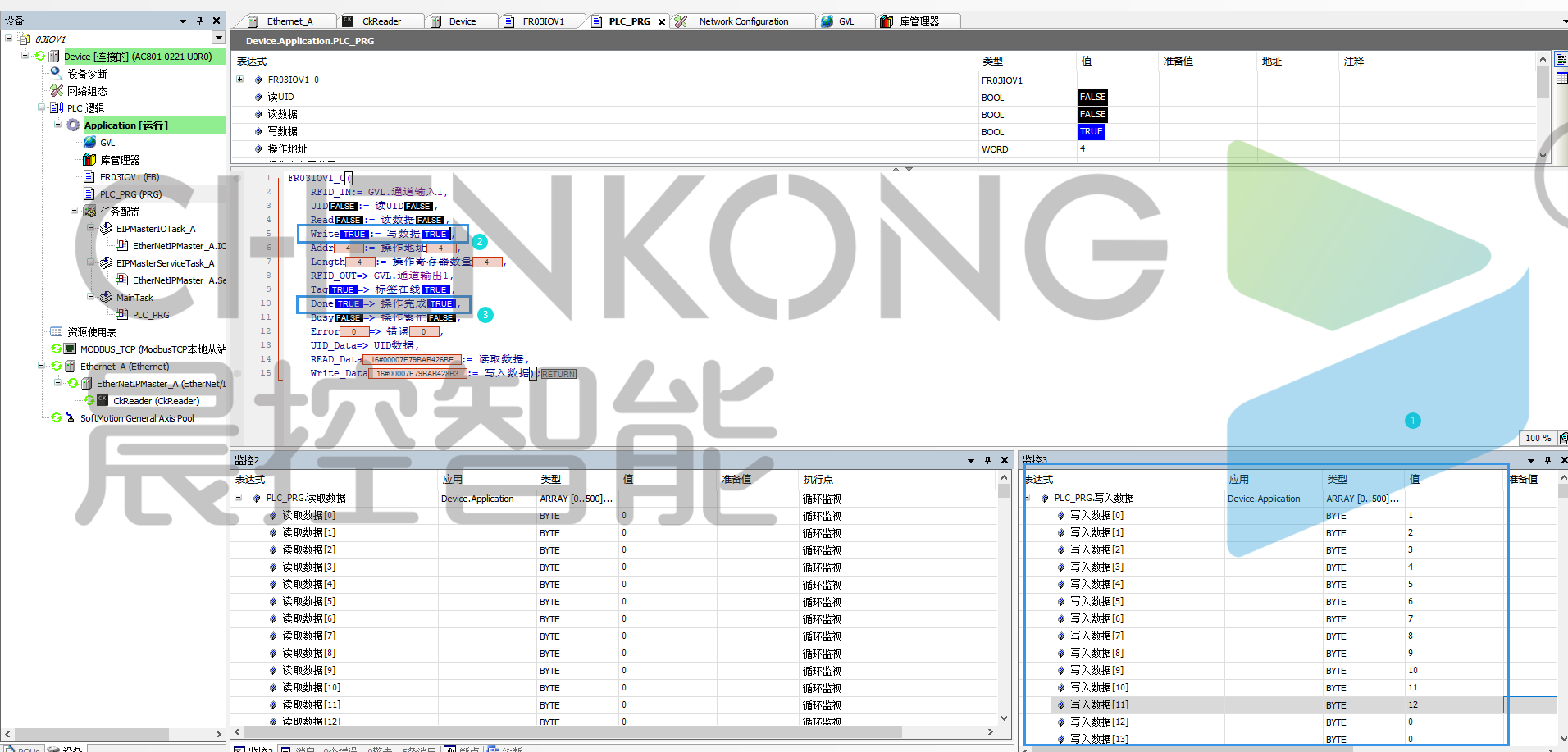The image size is (1568, 752).
Task: Toggle auto-hide pin on 监控2 panel
Action: (987, 460)
